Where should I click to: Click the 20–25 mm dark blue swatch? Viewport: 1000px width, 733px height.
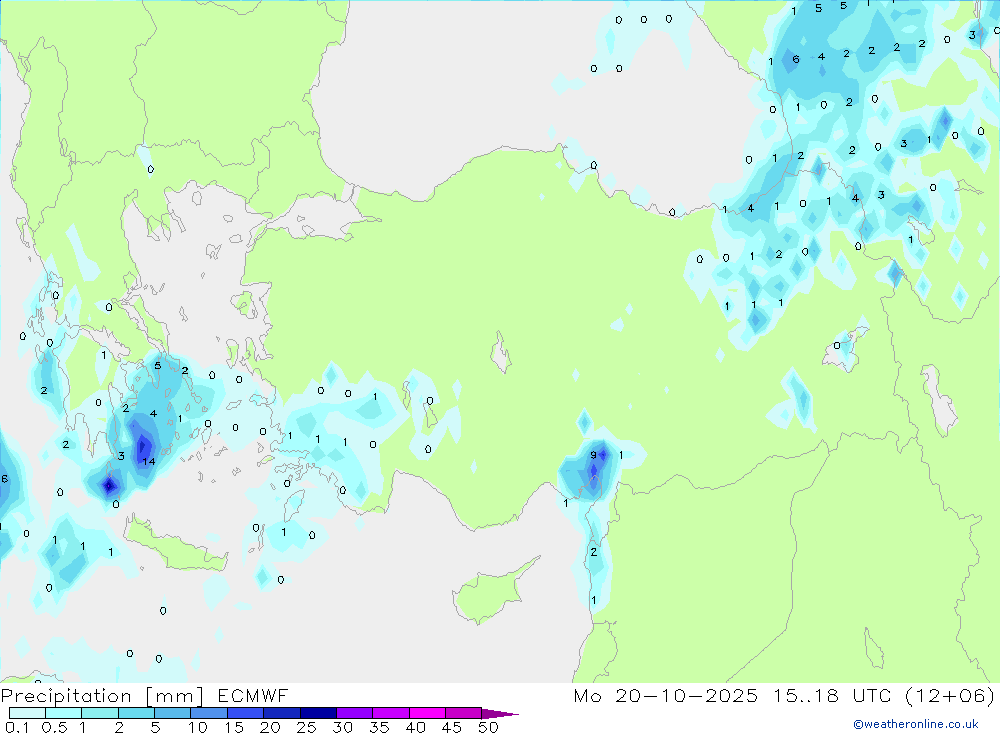pyautogui.click(x=281, y=713)
